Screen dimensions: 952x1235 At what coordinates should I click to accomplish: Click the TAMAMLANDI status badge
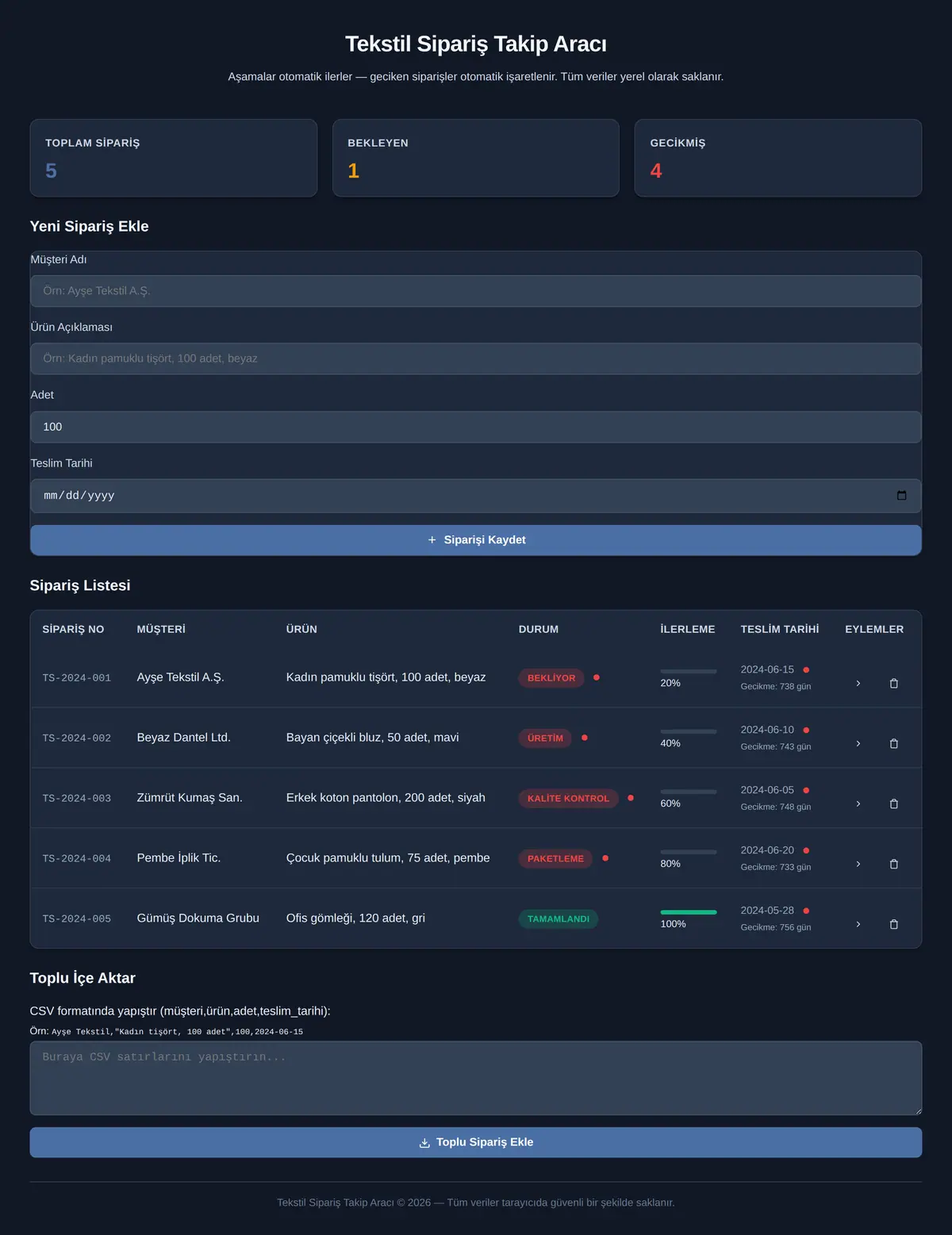click(559, 919)
